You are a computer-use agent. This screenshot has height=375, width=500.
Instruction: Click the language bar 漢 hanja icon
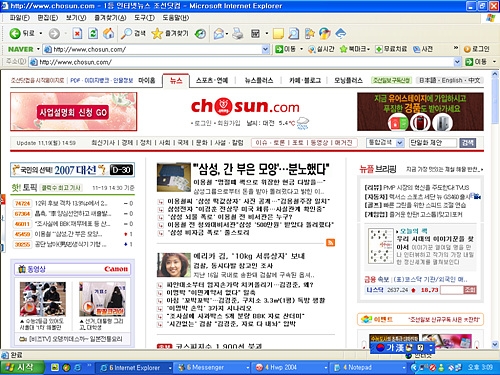[x=399, y=348]
